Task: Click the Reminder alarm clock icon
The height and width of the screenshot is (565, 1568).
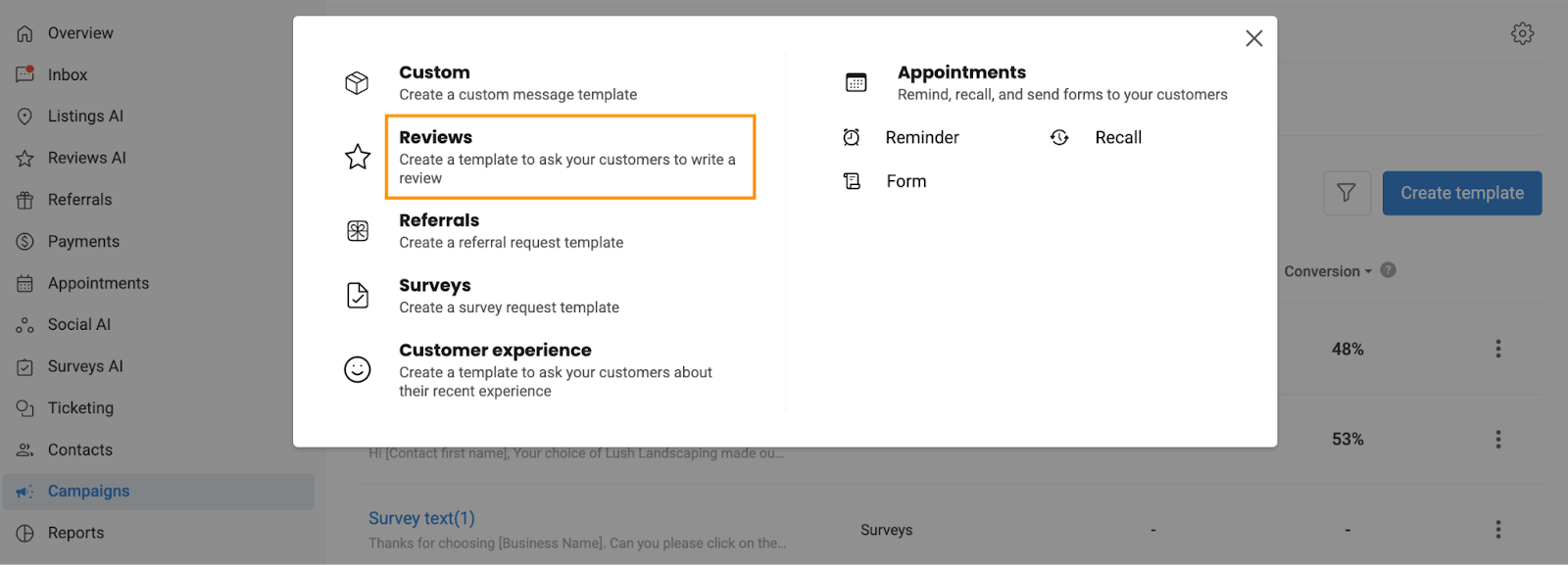Action: tap(852, 137)
